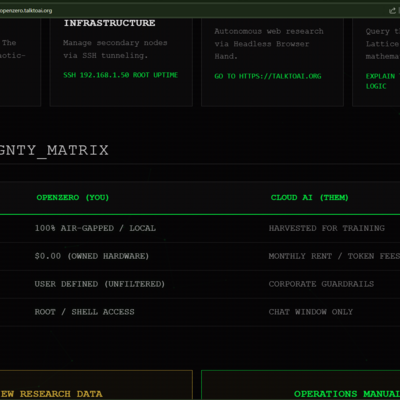Click the 'CORPORATE GUARDRAILS' cell
Screen dimensions: 400x400
coord(321,284)
